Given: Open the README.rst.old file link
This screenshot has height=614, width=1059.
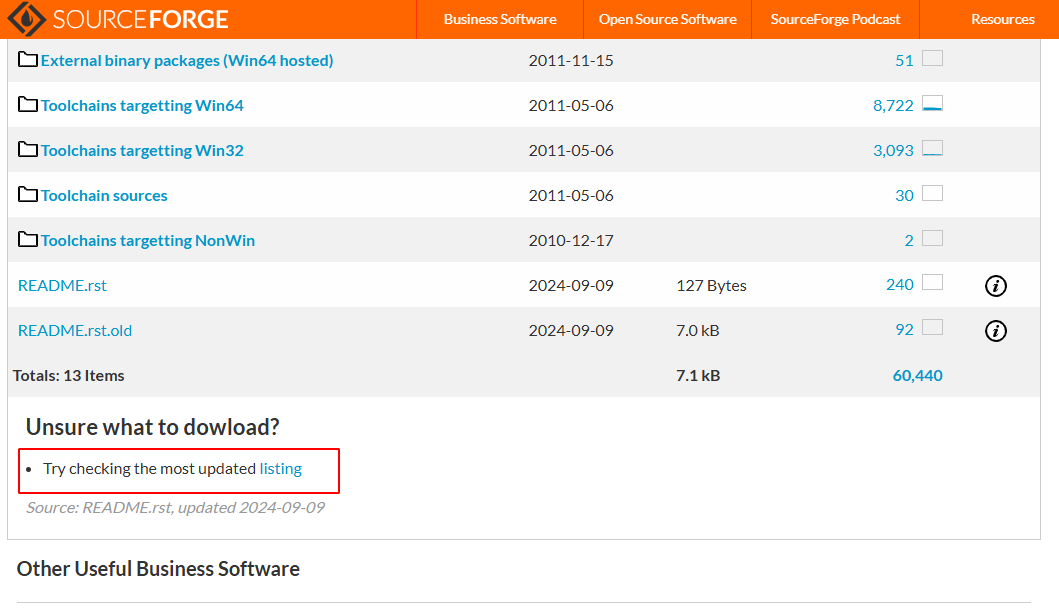Looking at the screenshot, I should [75, 331].
